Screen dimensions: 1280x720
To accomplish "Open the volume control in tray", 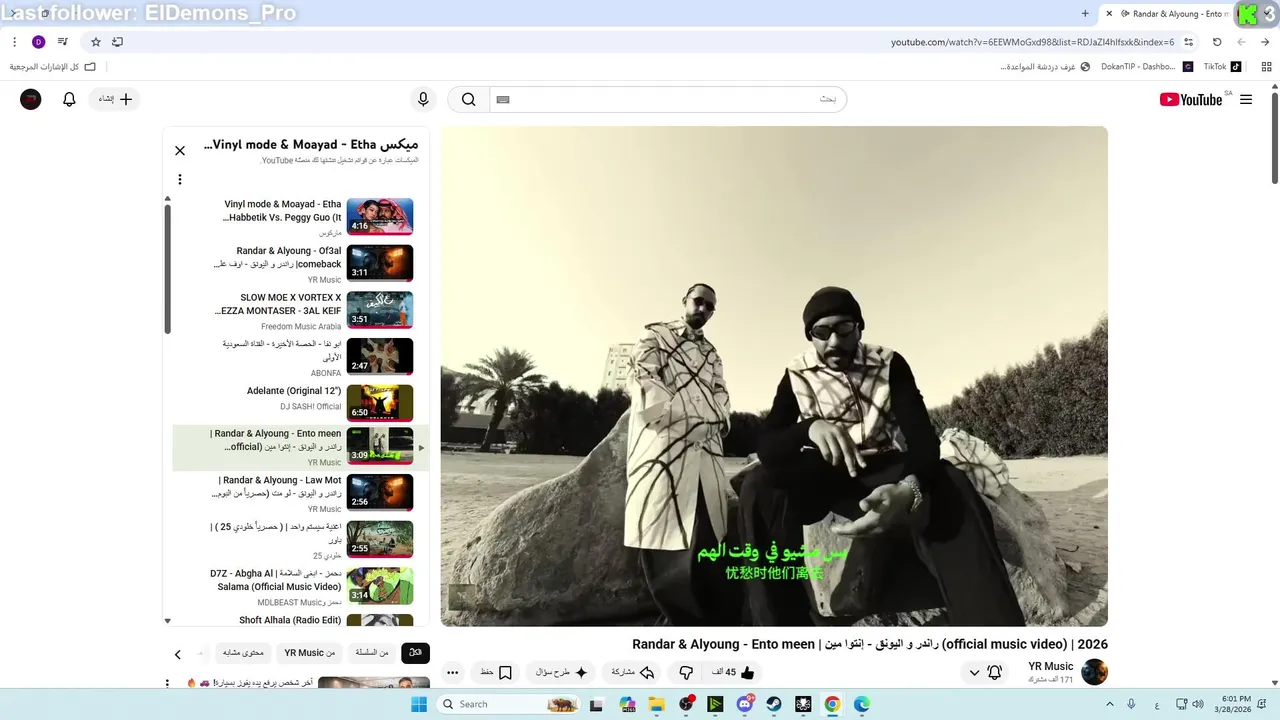I will coord(1198,704).
